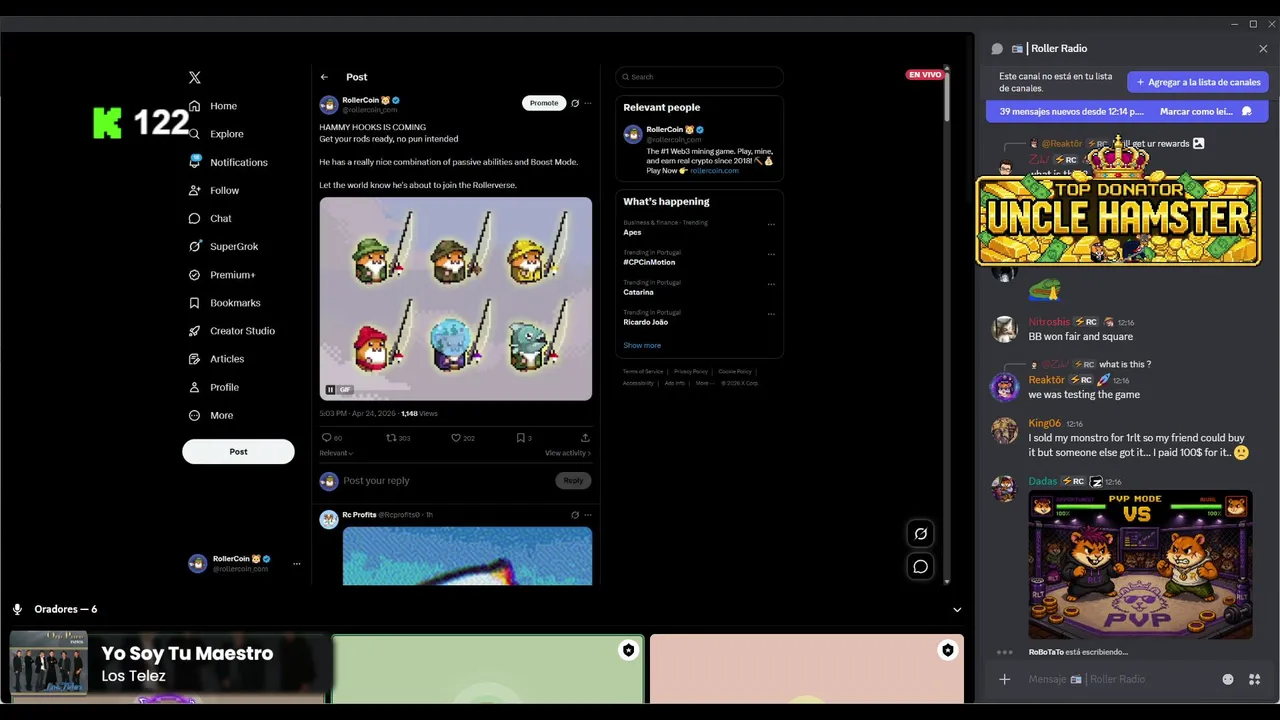This screenshot has height=720, width=1280.
Task: Click Agregar a la lista de canales
Action: click(x=1198, y=82)
